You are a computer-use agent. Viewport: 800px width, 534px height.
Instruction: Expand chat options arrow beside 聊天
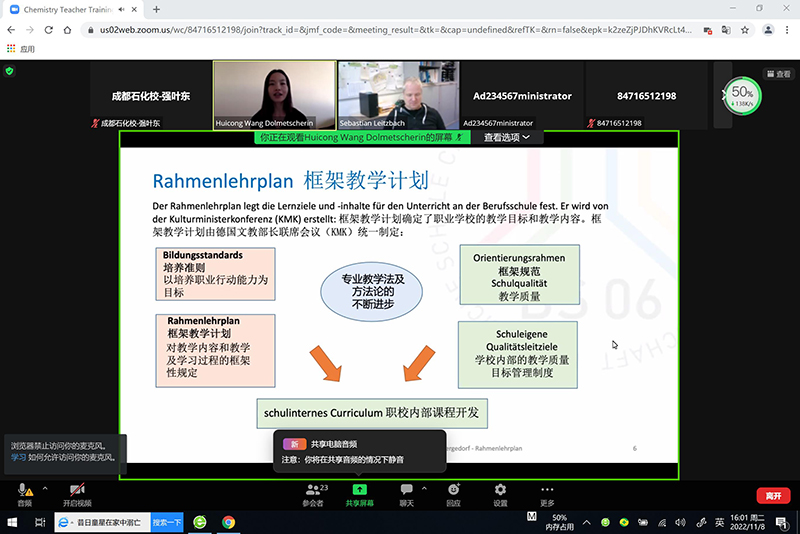[x=424, y=488]
